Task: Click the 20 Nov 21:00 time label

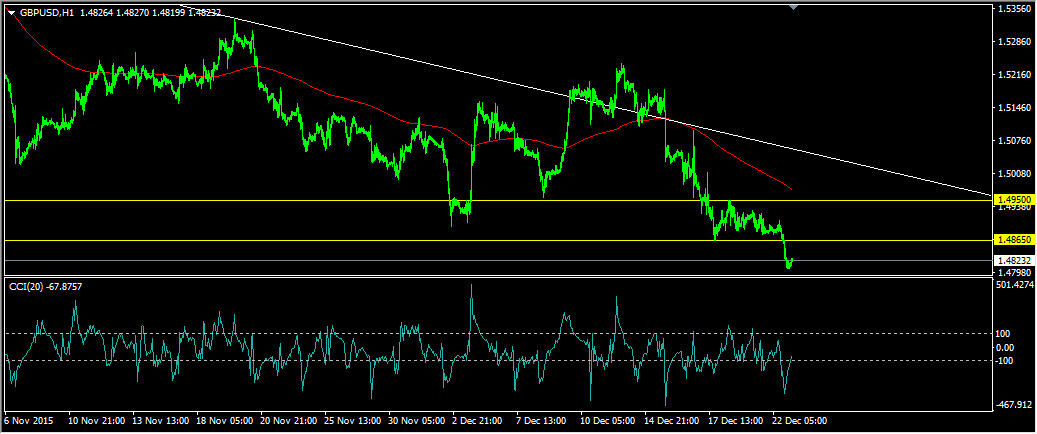Action: click(x=286, y=421)
